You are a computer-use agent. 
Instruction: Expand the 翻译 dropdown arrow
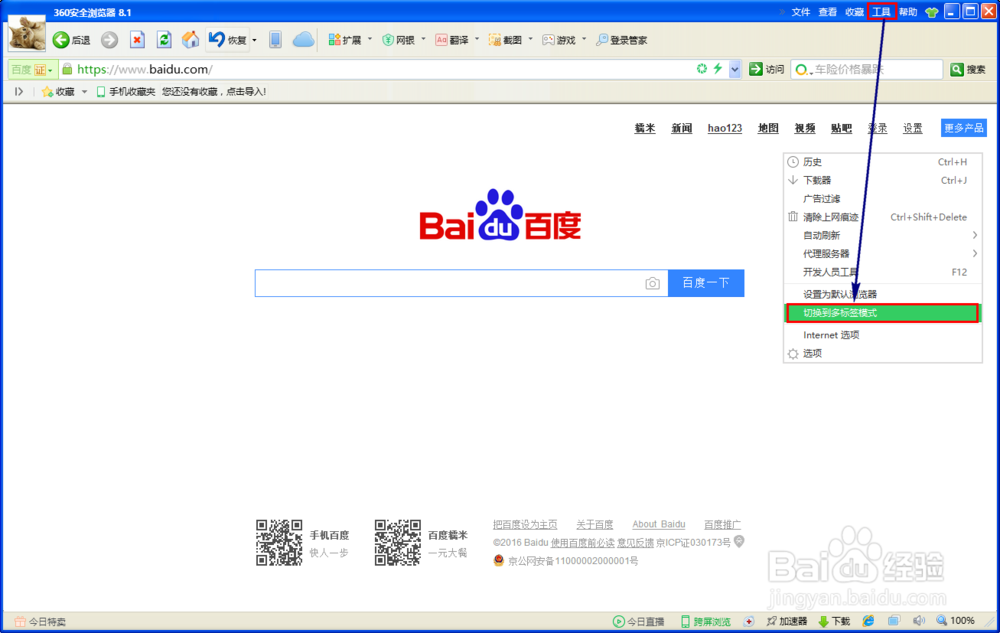click(x=477, y=40)
